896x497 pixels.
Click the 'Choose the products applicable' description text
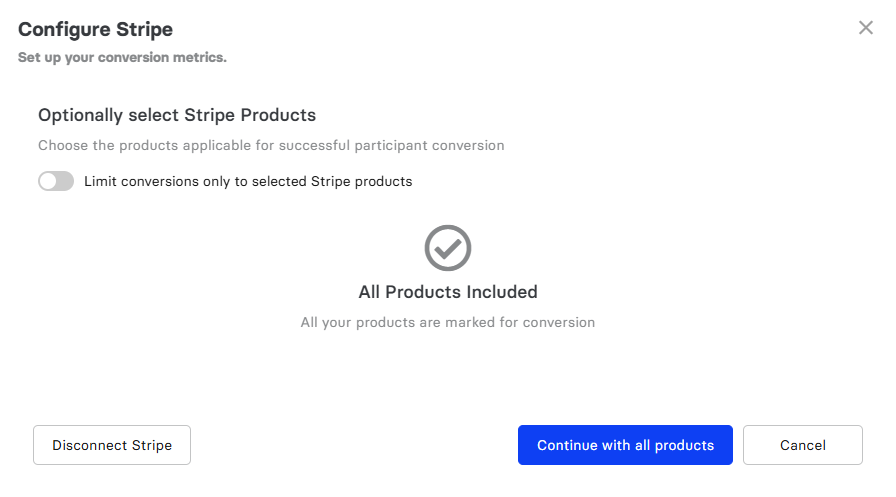(271, 145)
